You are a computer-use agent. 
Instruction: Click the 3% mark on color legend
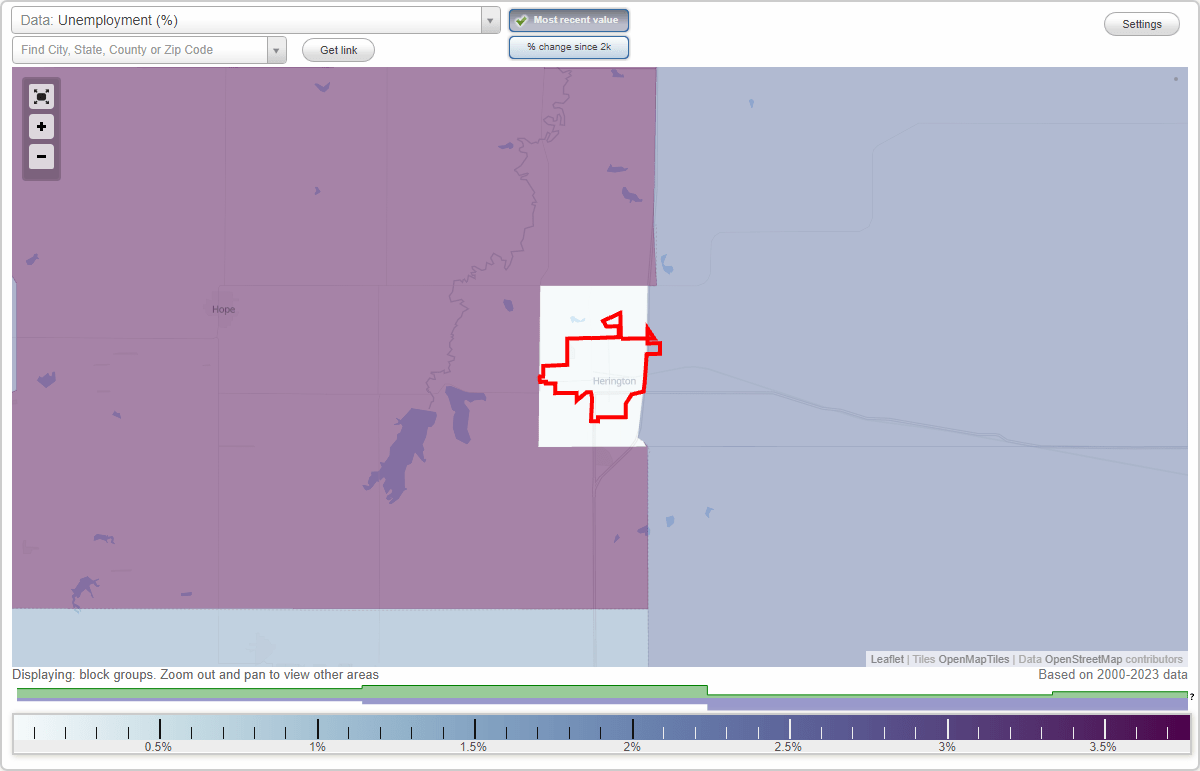click(x=947, y=747)
